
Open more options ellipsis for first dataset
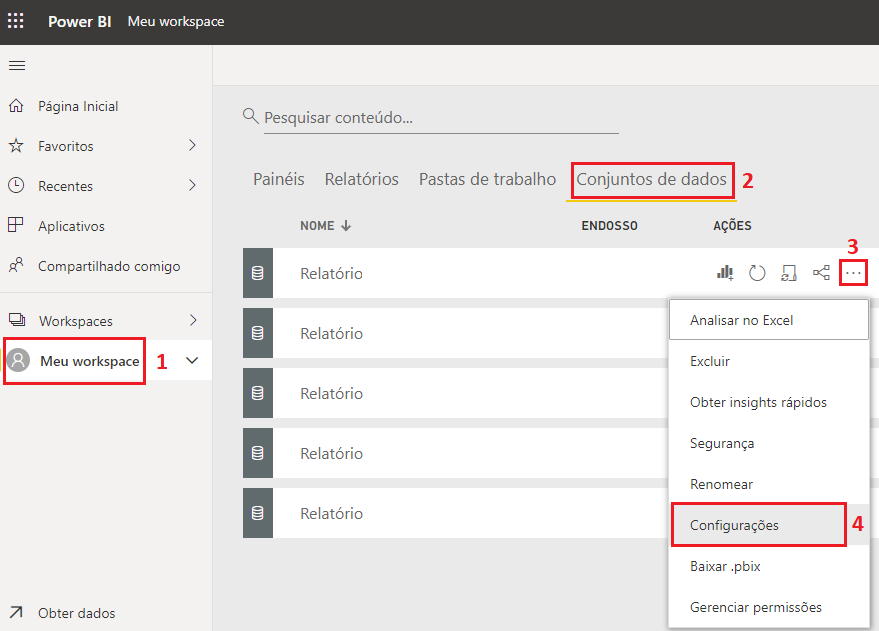tap(853, 273)
